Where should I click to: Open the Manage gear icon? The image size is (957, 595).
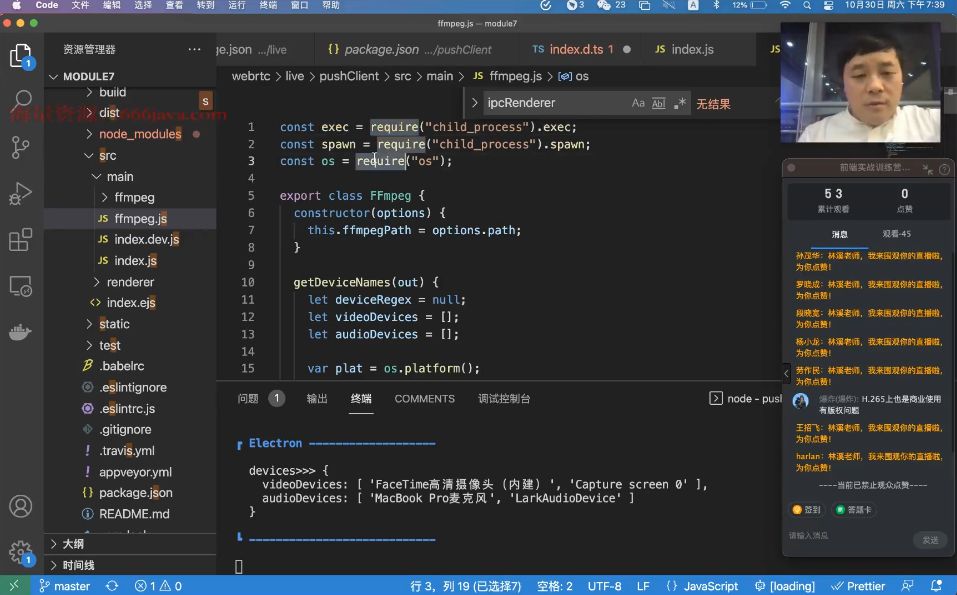(21, 552)
